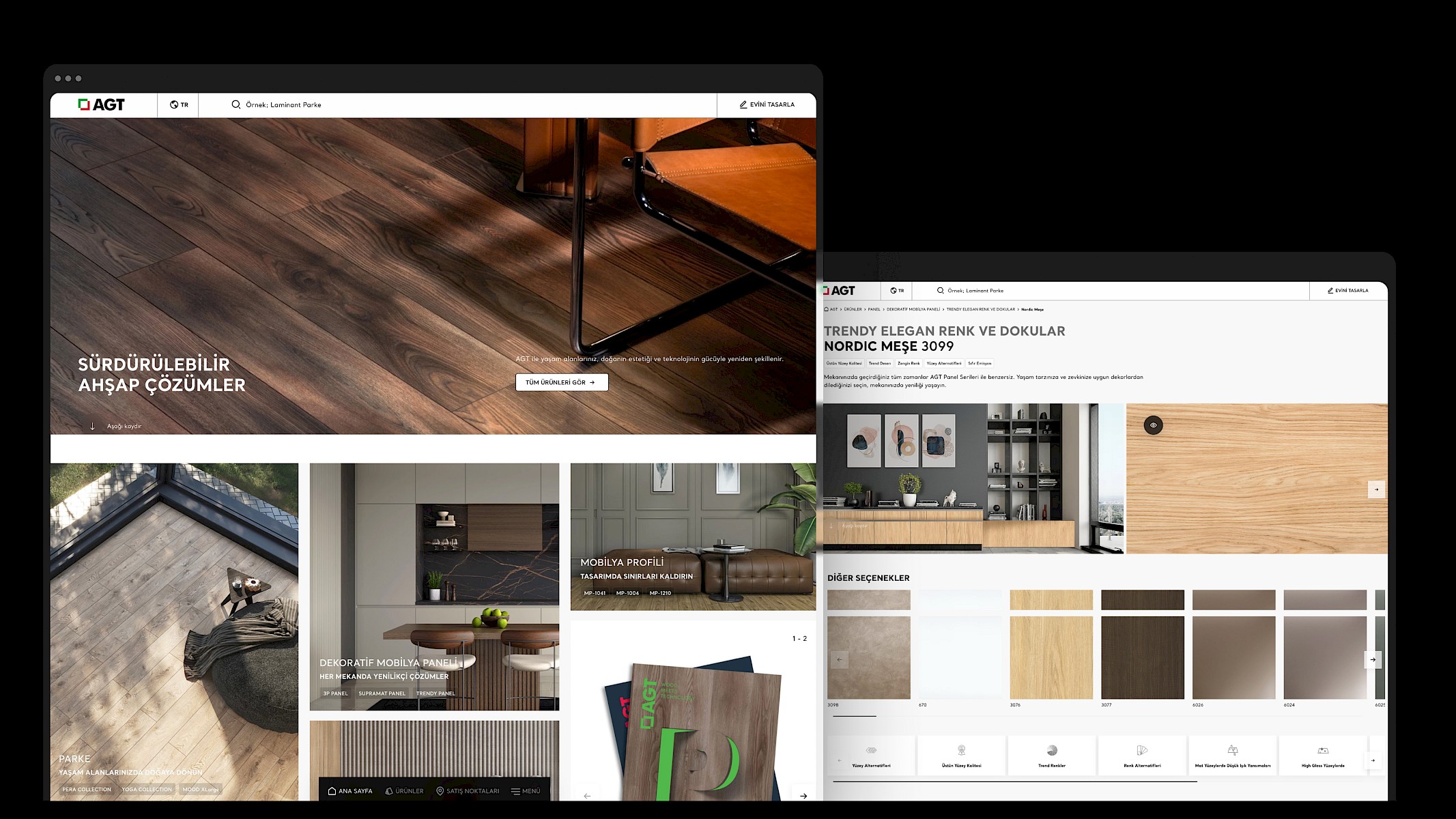Click next arrow on catalog carousel
This screenshot has height=819, width=1456.
[x=803, y=795]
